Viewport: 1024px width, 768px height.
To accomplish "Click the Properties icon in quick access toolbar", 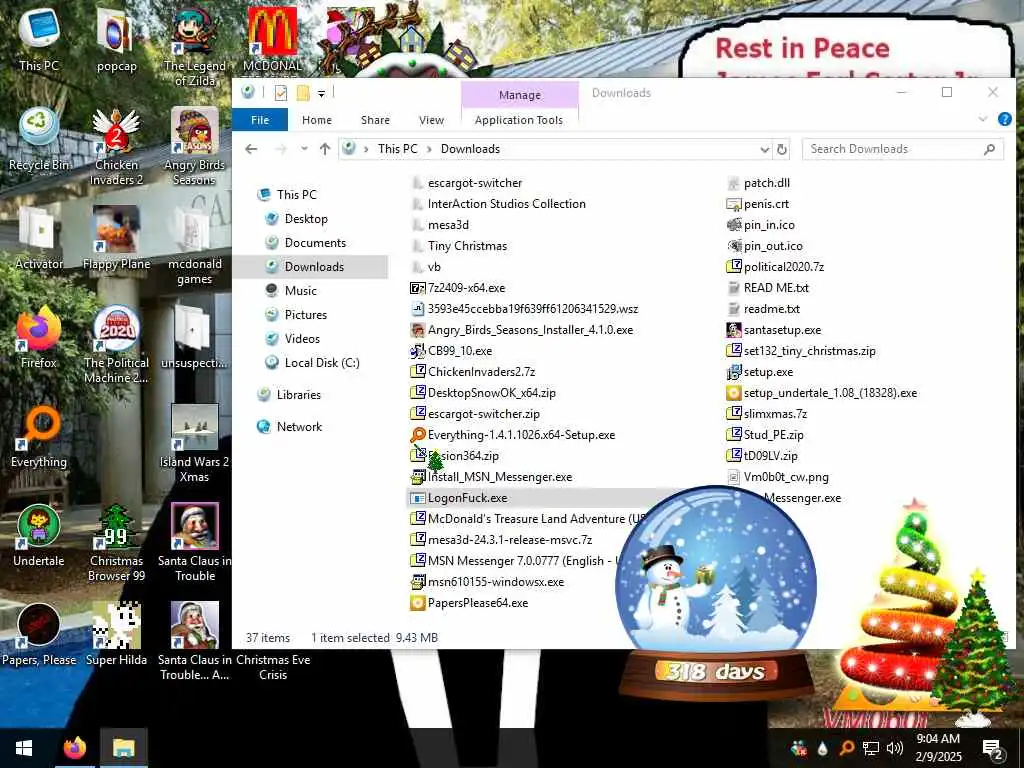I will click(281, 93).
